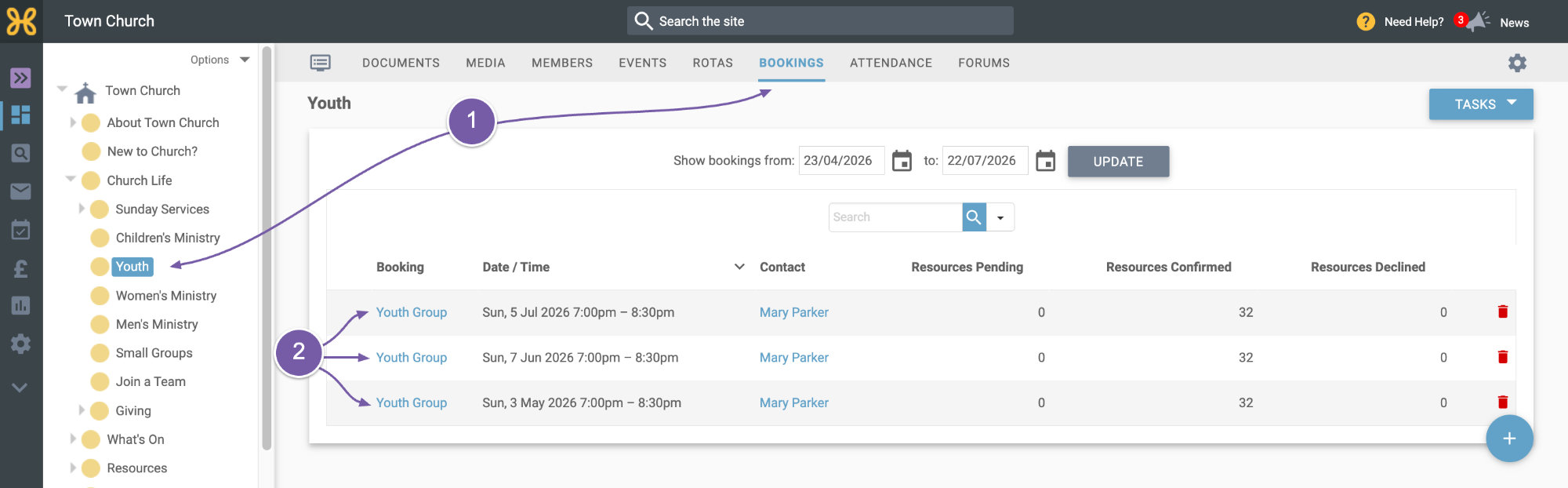Open the Mary Parker contact for 7 Jun

click(x=793, y=358)
